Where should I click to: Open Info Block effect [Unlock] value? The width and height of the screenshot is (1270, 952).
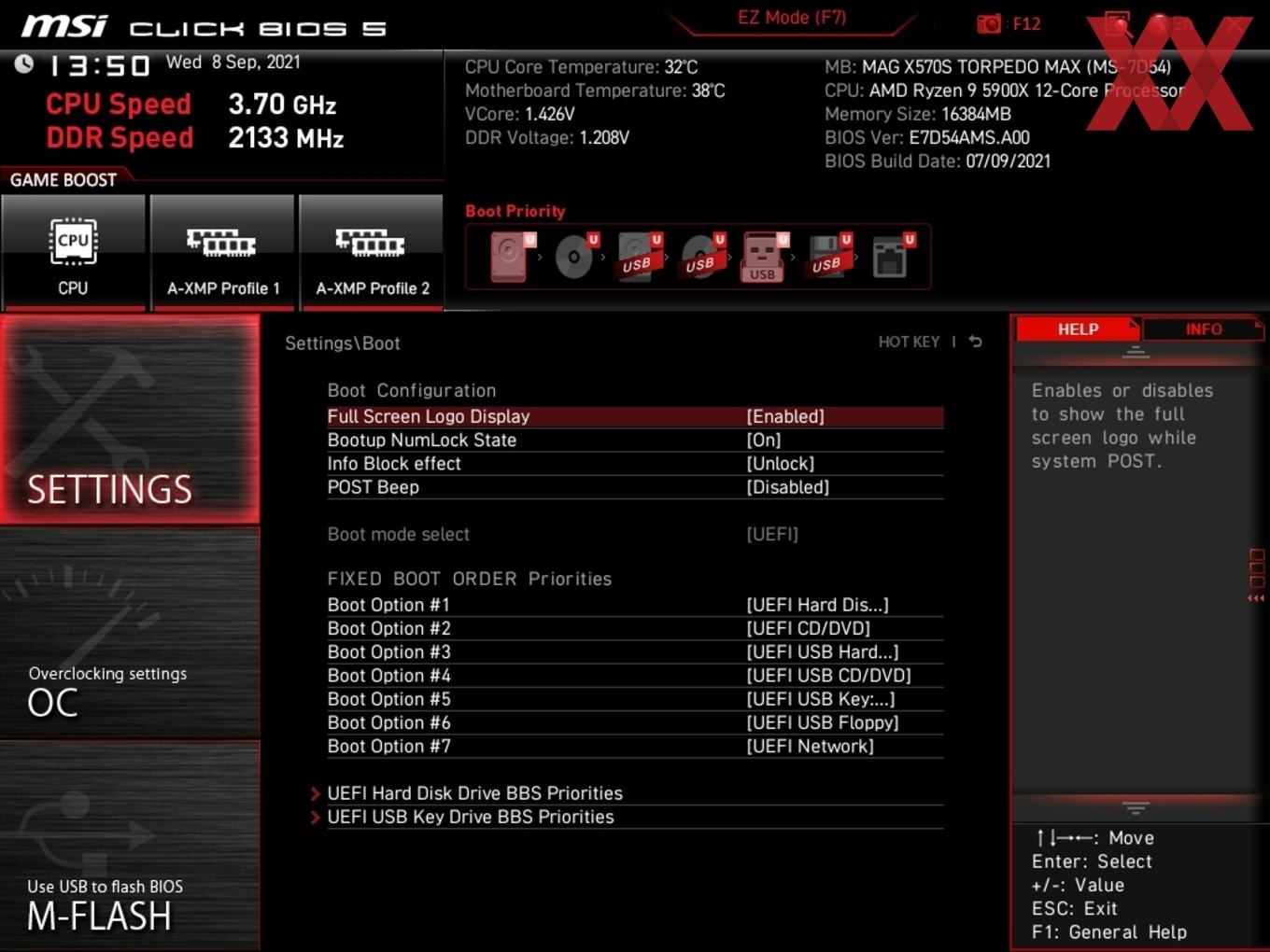coord(781,464)
